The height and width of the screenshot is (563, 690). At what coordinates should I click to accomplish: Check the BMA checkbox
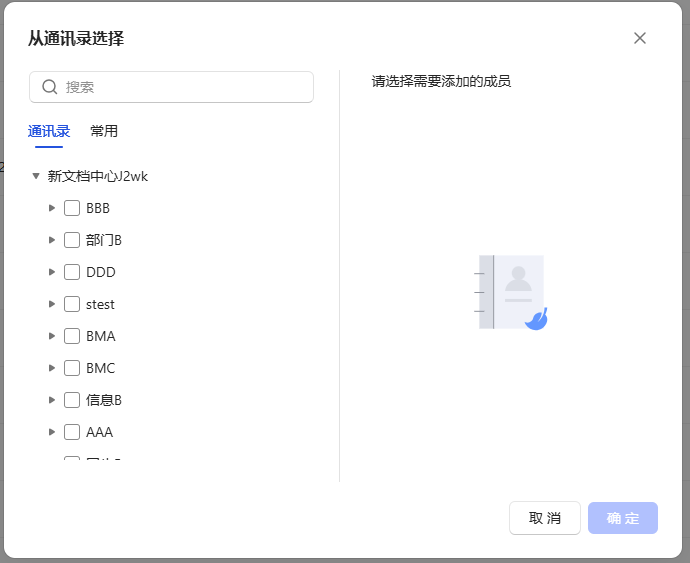(72, 336)
